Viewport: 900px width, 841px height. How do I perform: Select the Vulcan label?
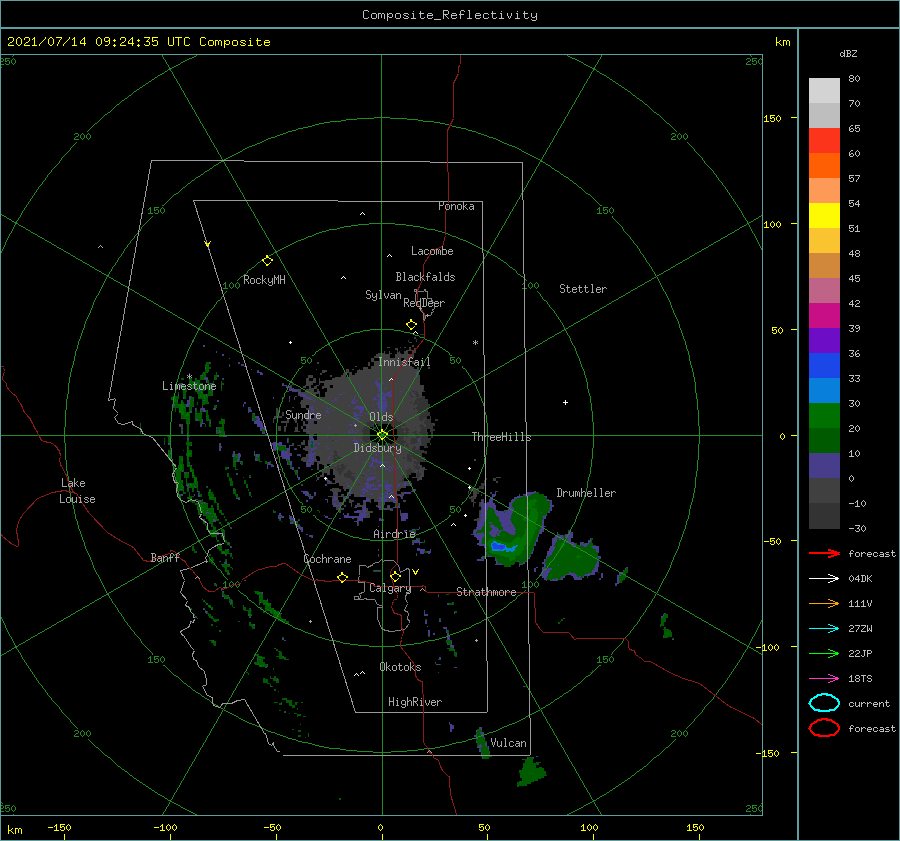coord(509,743)
